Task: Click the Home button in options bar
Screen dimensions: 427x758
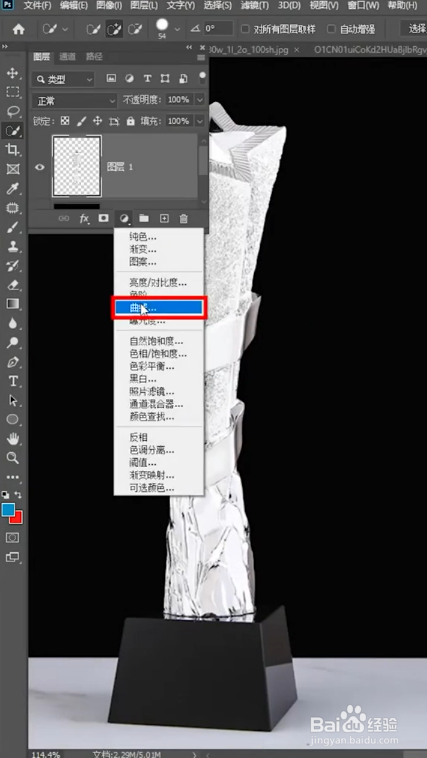Action: (x=18, y=29)
